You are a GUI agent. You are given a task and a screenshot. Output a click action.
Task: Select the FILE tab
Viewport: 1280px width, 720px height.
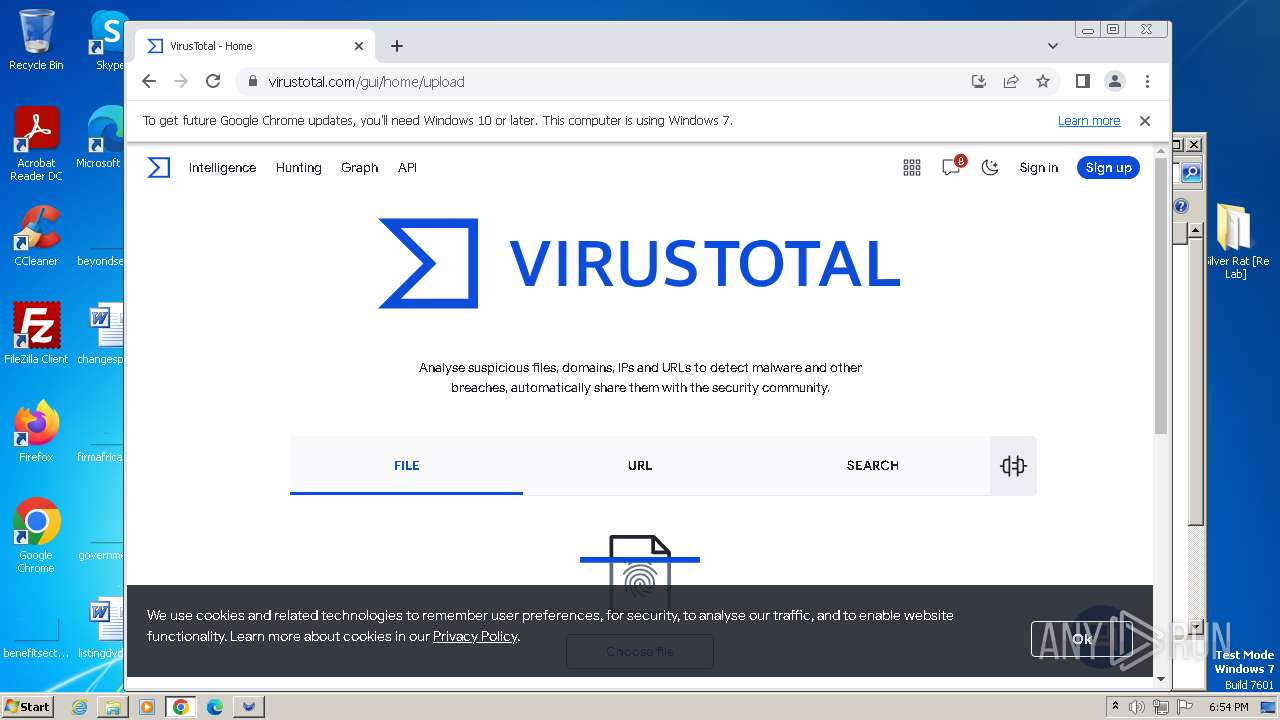tap(406, 465)
